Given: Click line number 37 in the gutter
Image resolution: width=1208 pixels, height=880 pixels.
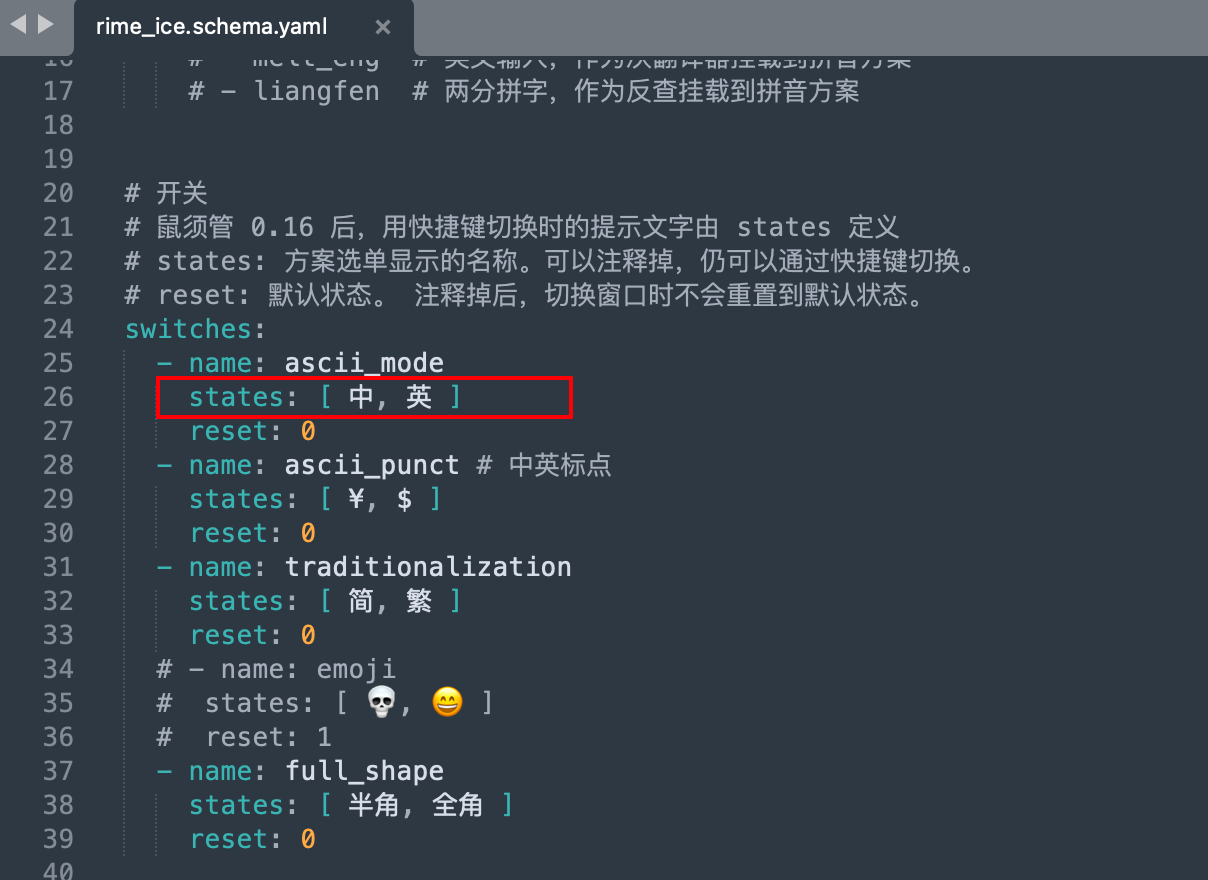Looking at the screenshot, I should point(58,771).
